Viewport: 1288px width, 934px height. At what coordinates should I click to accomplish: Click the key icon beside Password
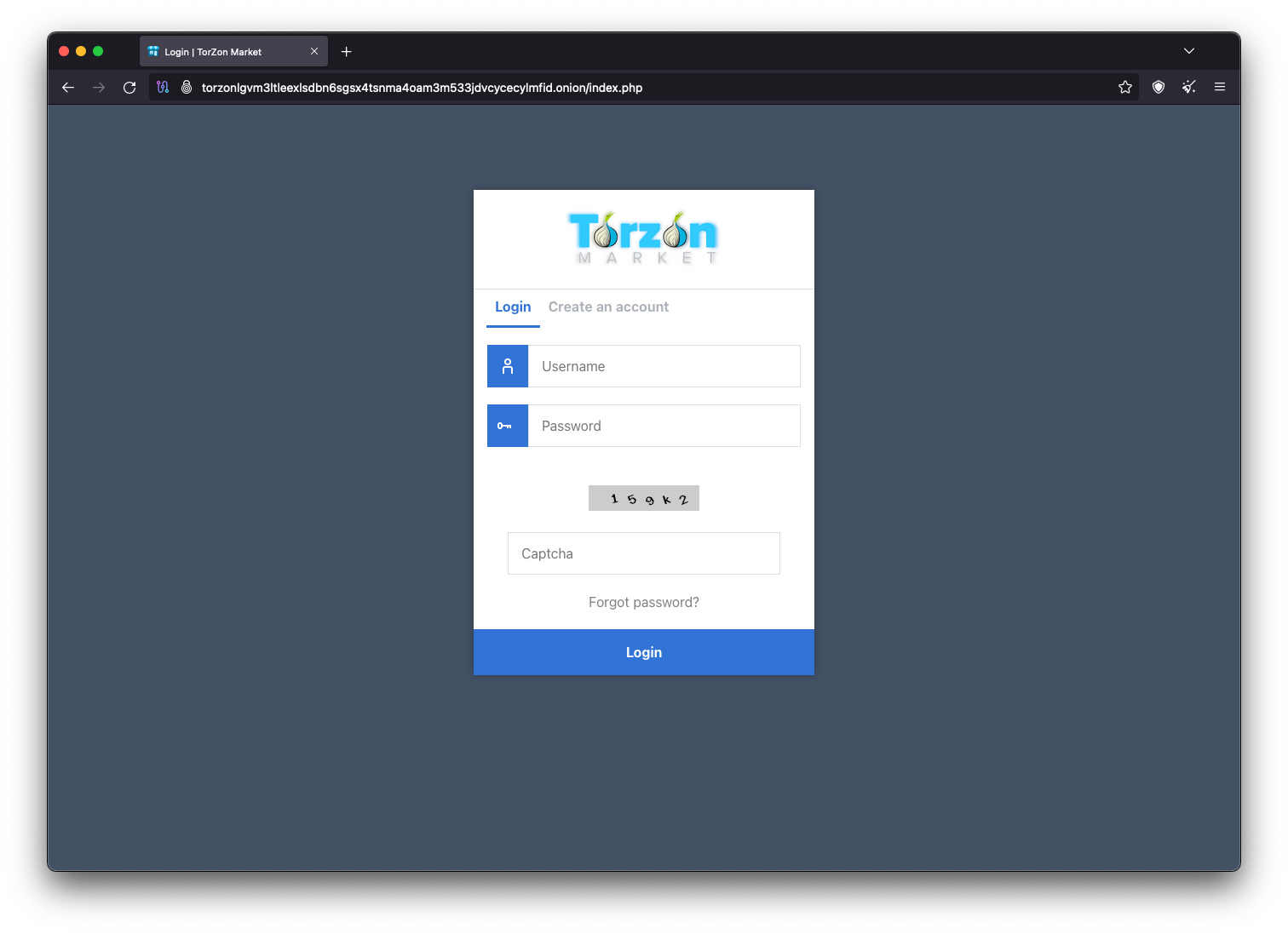pos(508,426)
